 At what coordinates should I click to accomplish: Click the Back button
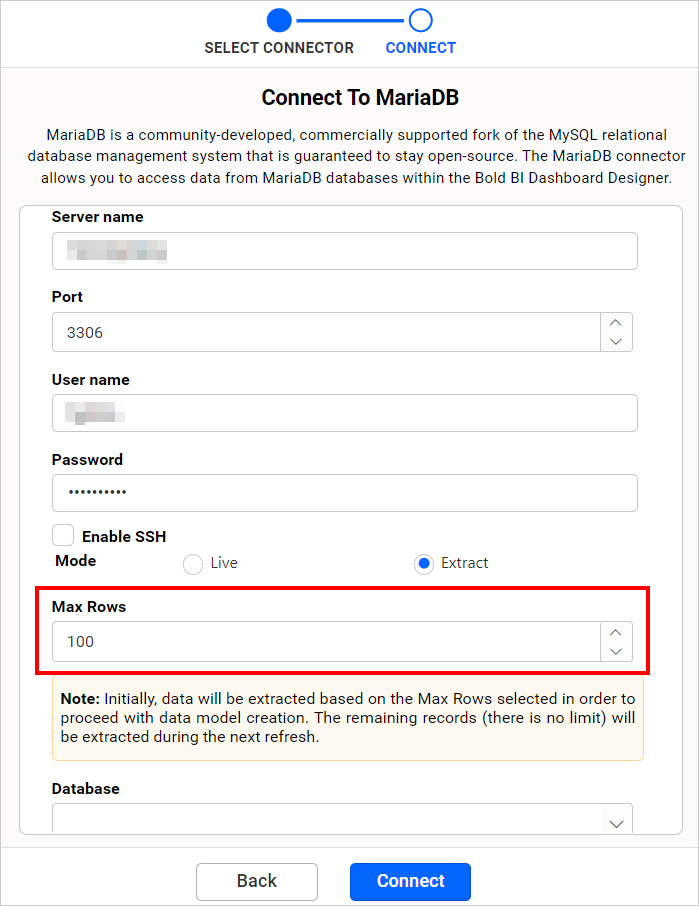257,881
